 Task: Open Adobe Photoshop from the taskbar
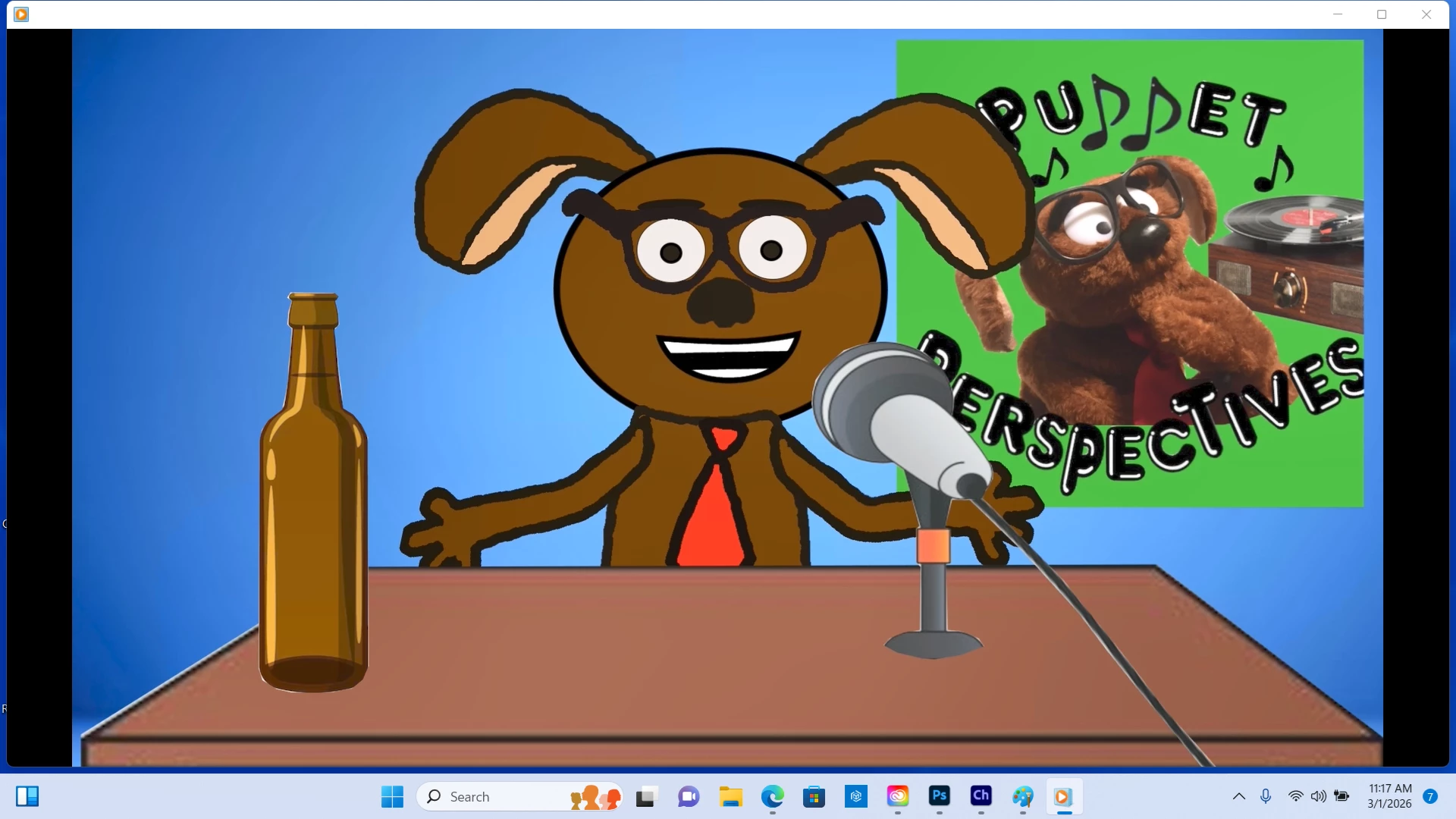(939, 796)
